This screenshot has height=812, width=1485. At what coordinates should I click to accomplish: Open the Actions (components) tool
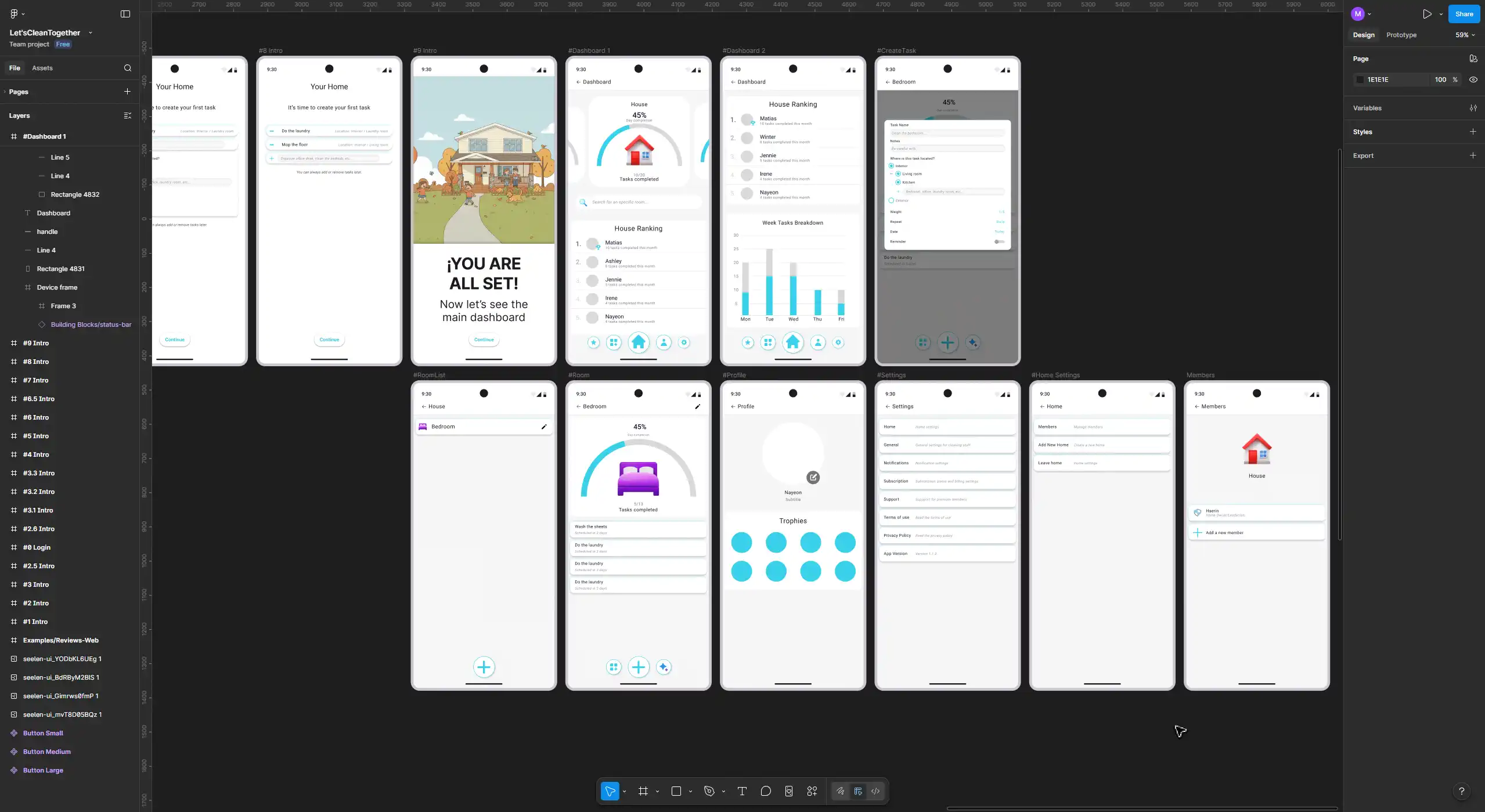[x=812, y=791]
